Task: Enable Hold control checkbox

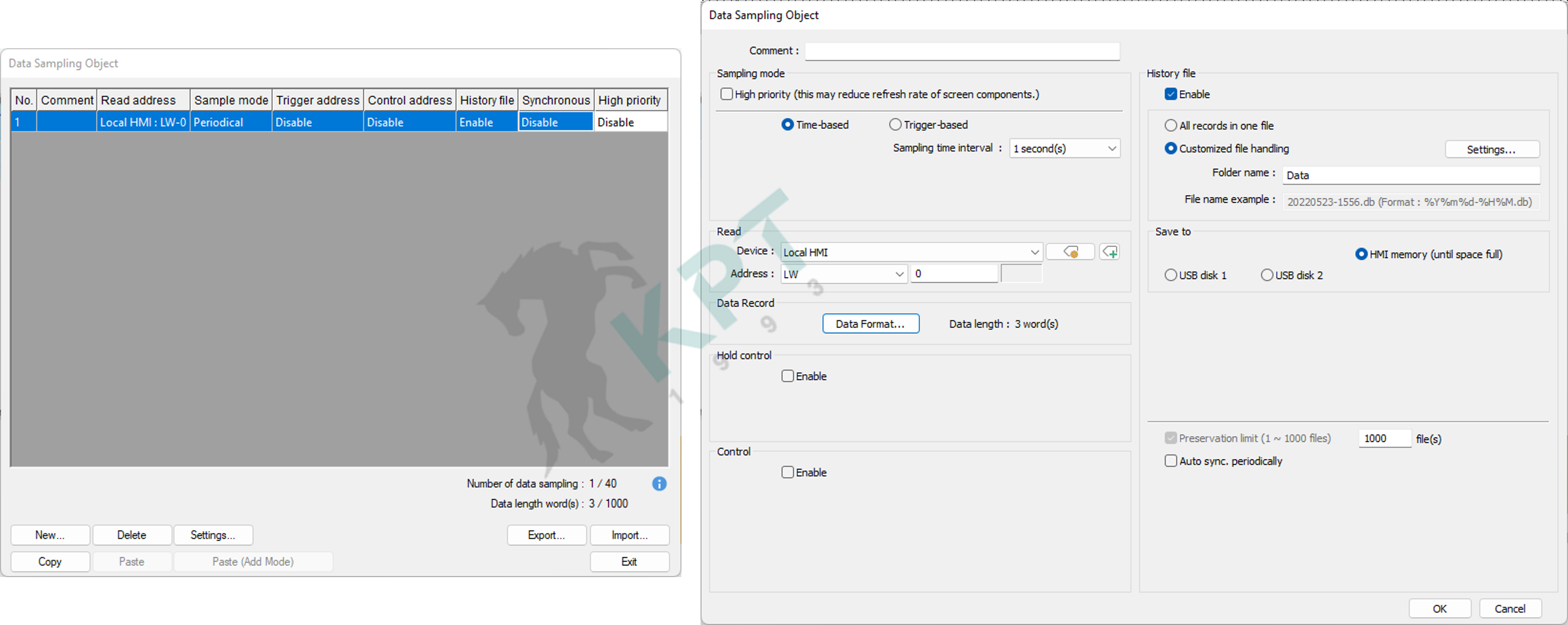Action: 788,376
